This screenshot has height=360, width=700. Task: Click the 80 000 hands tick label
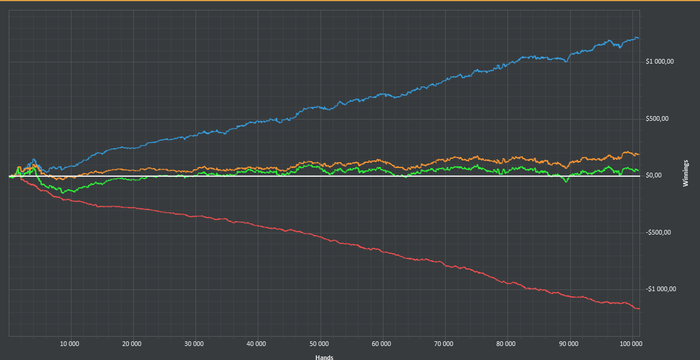pyautogui.click(x=507, y=344)
